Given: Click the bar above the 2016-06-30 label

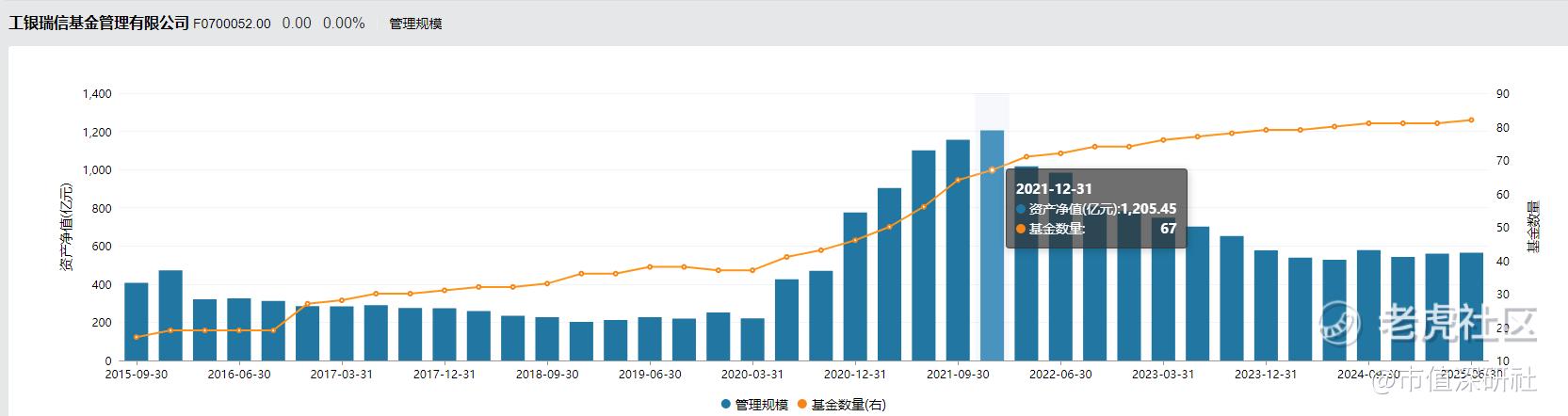Looking at the screenshot, I should pyautogui.click(x=239, y=329).
